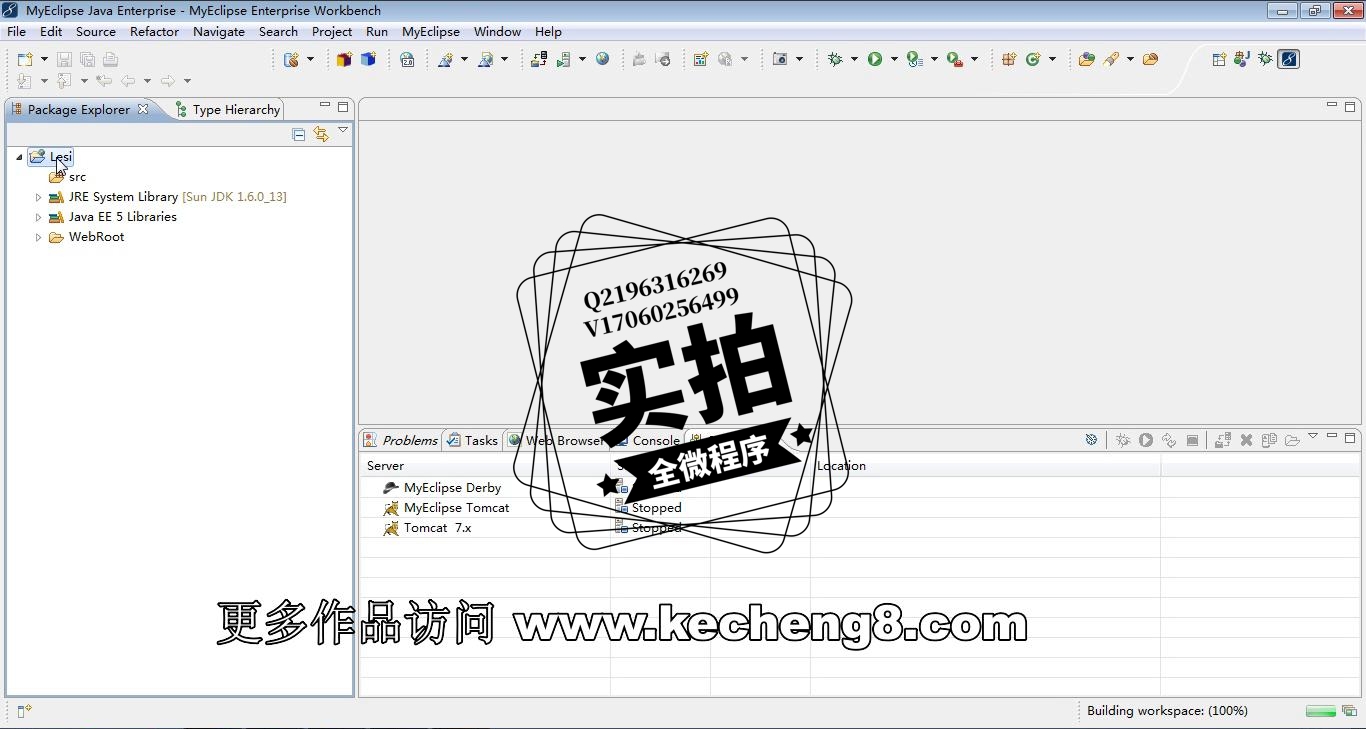The width and height of the screenshot is (1366, 729).
Task: Click the Print toolbar icon
Action: 110,60
